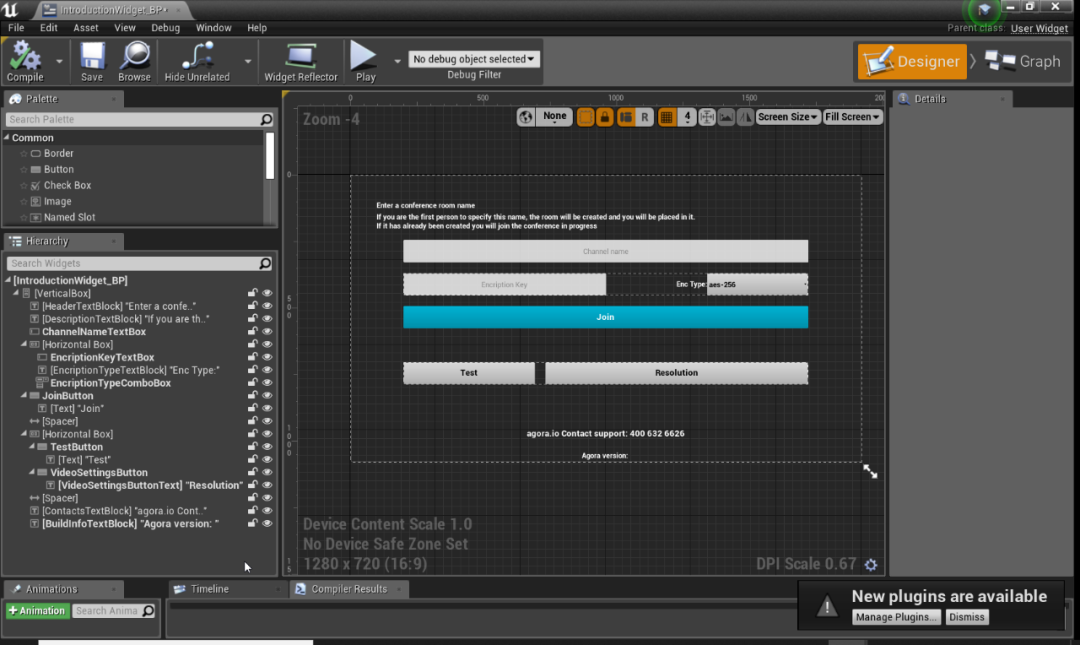Open the debug object selection dropdown
The height and width of the screenshot is (645, 1080).
[x=474, y=59]
